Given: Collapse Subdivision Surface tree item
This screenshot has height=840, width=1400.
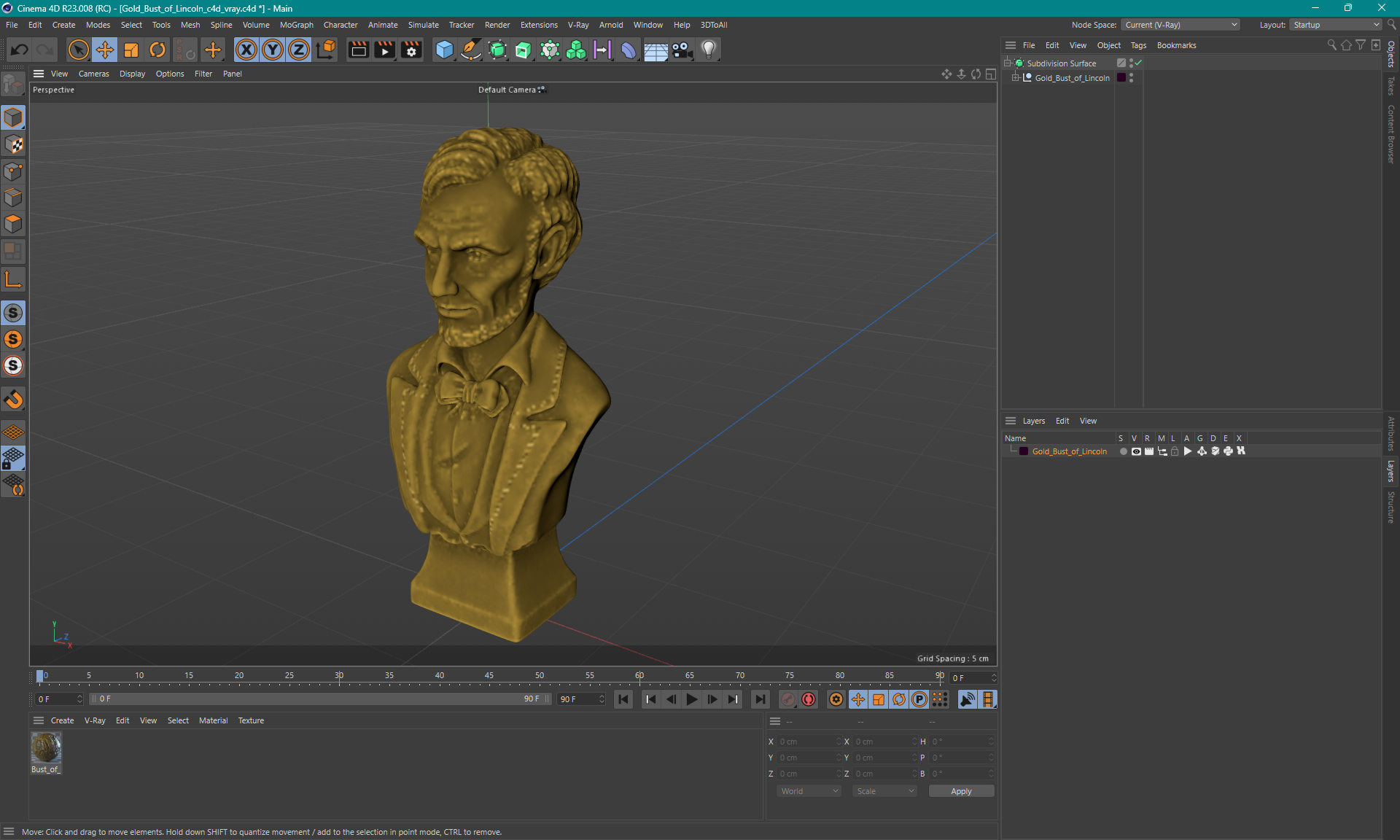Looking at the screenshot, I should click(1008, 63).
